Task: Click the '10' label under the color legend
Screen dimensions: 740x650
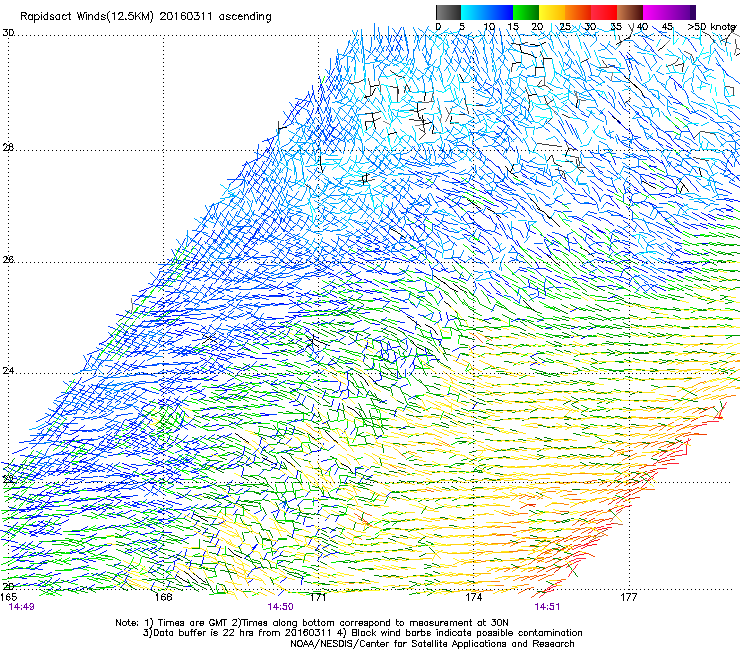Action: point(489,27)
